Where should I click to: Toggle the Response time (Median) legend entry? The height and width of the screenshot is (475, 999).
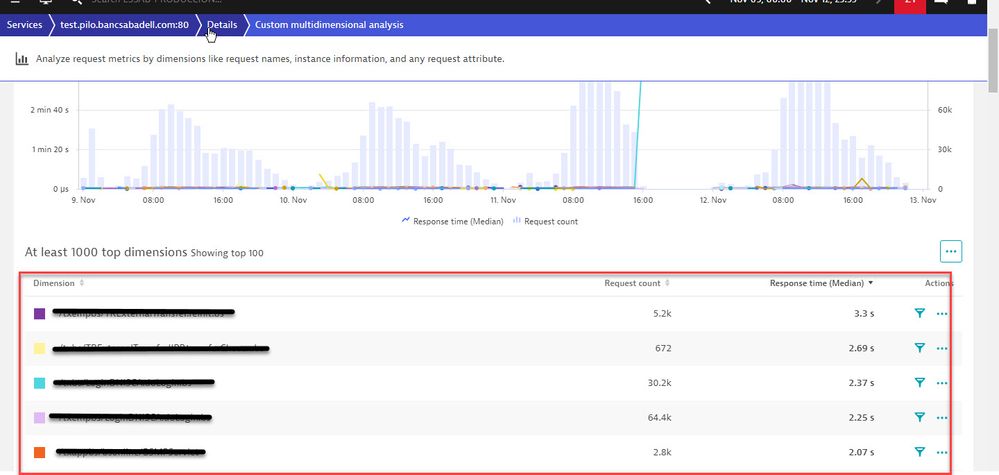pyautogui.click(x=452, y=222)
